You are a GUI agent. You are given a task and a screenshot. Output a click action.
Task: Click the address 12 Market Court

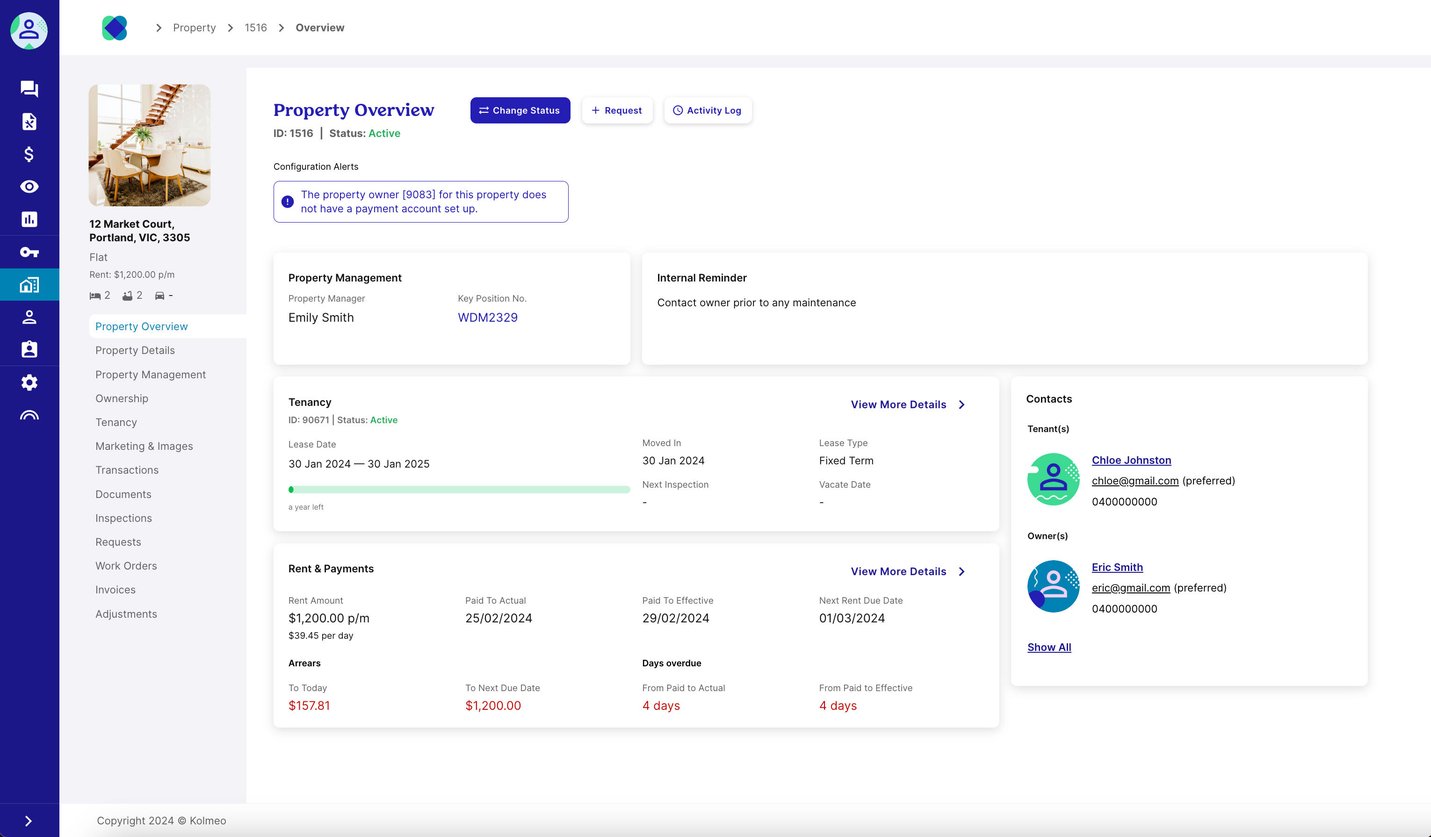(139, 231)
